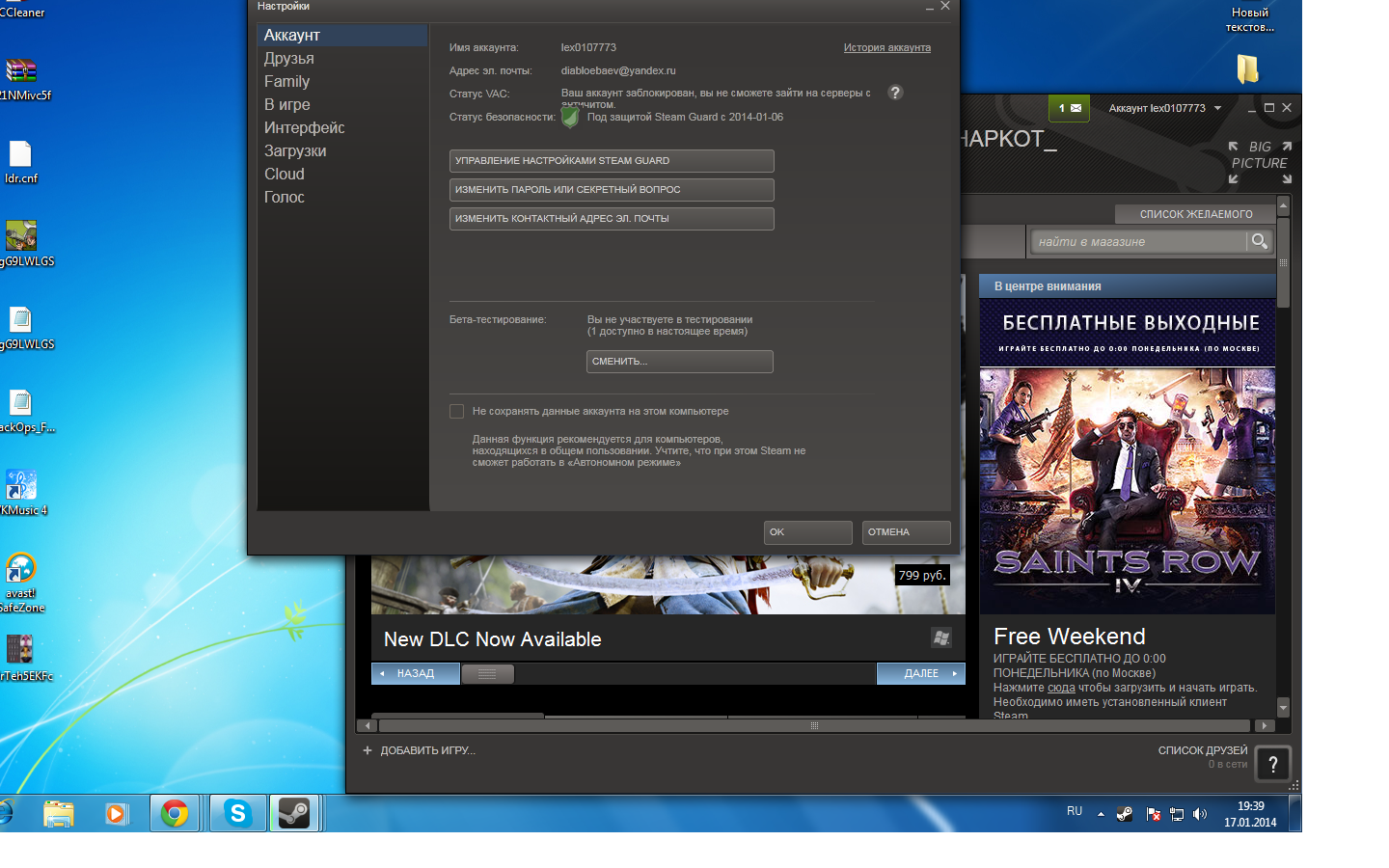This screenshot has height=868, width=1389.
Task: Open the История аккаунта link
Action: [x=887, y=47]
